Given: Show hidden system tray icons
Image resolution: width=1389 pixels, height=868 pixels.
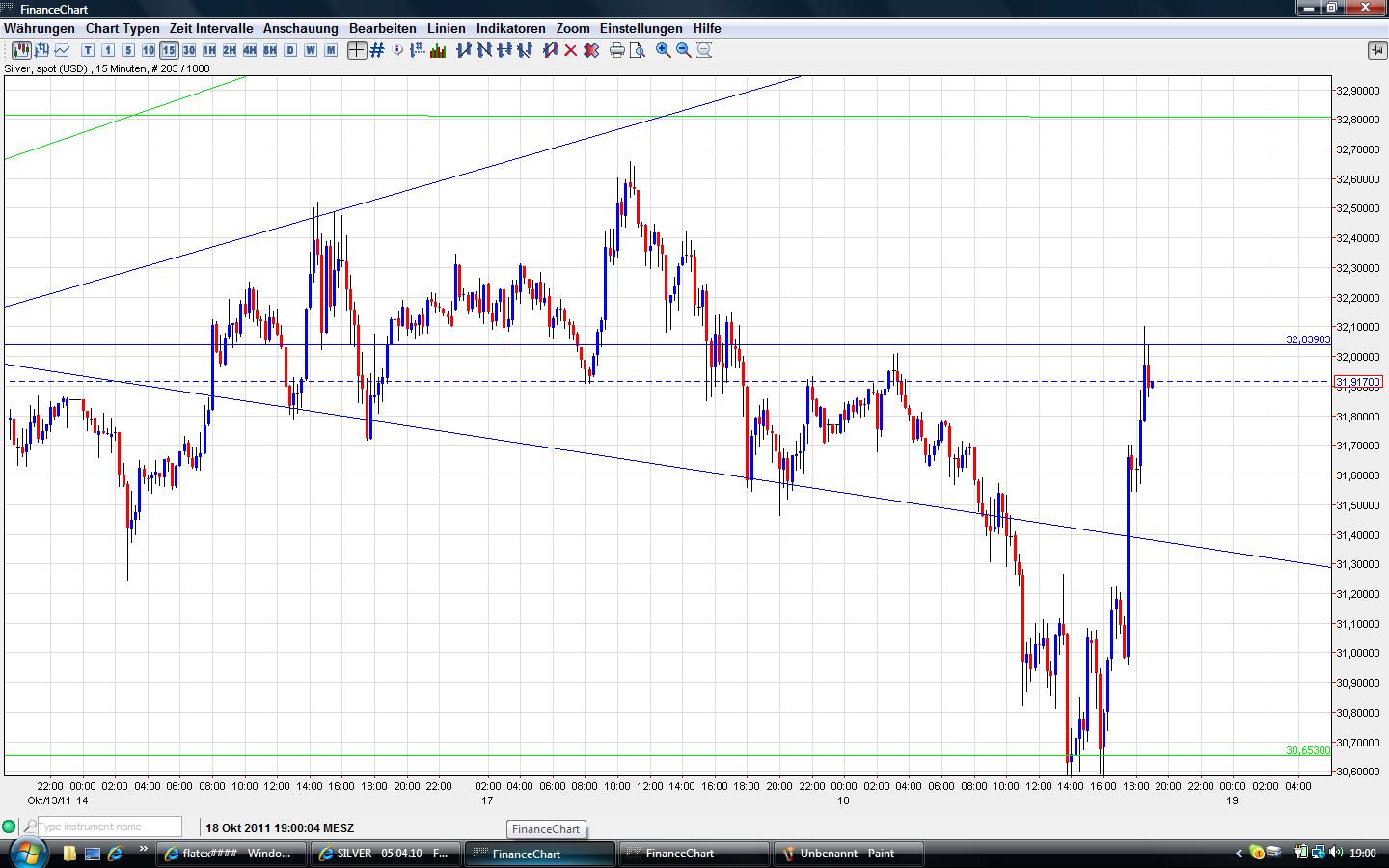Looking at the screenshot, I should point(1239,853).
